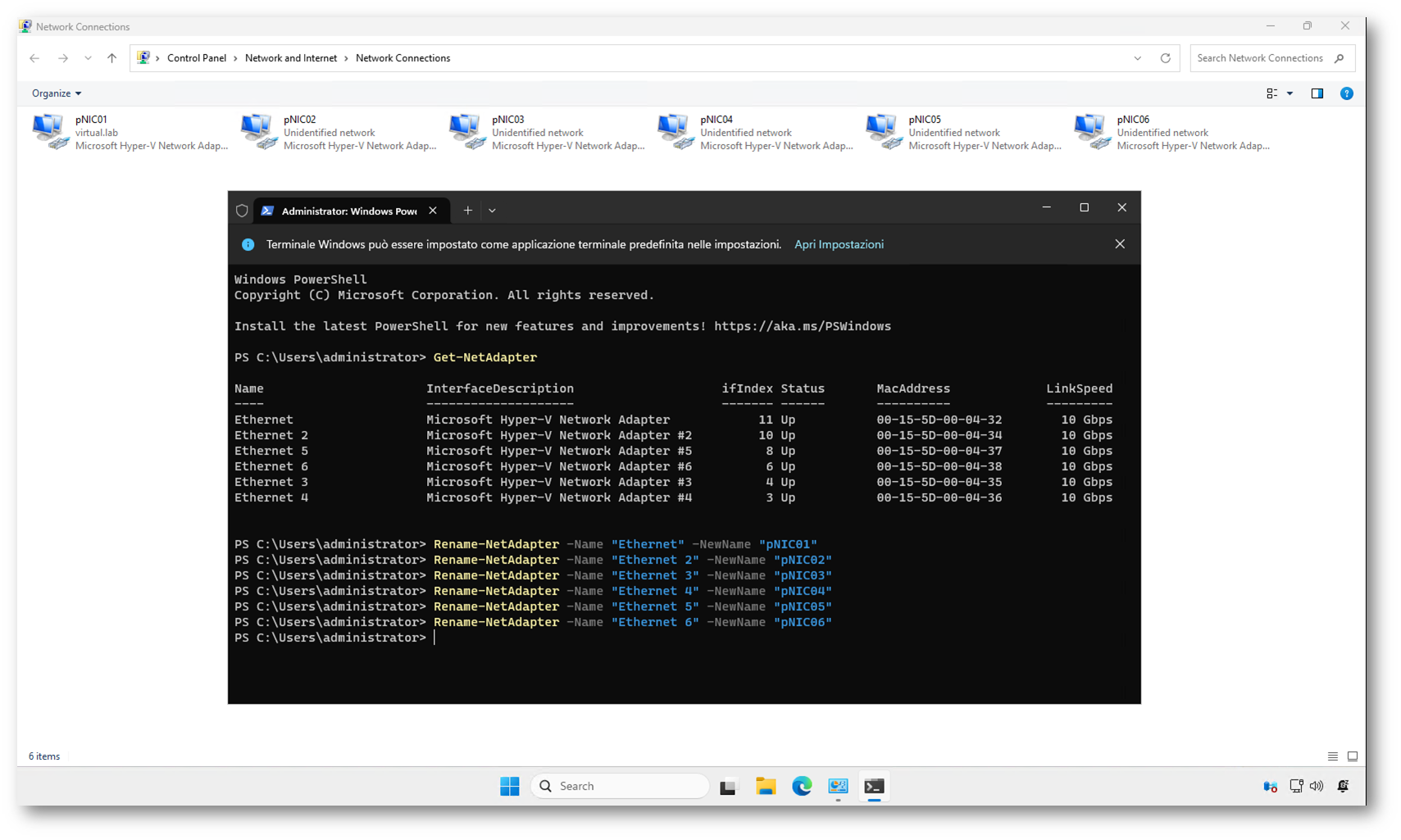This screenshot has width=1401, height=840.
Task: Go up one folder level
Action: click(112, 58)
